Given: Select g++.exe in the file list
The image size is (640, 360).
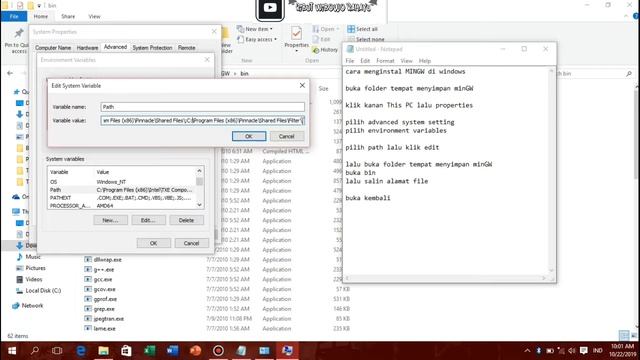Looking at the screenshot, I should click(104, 269).
